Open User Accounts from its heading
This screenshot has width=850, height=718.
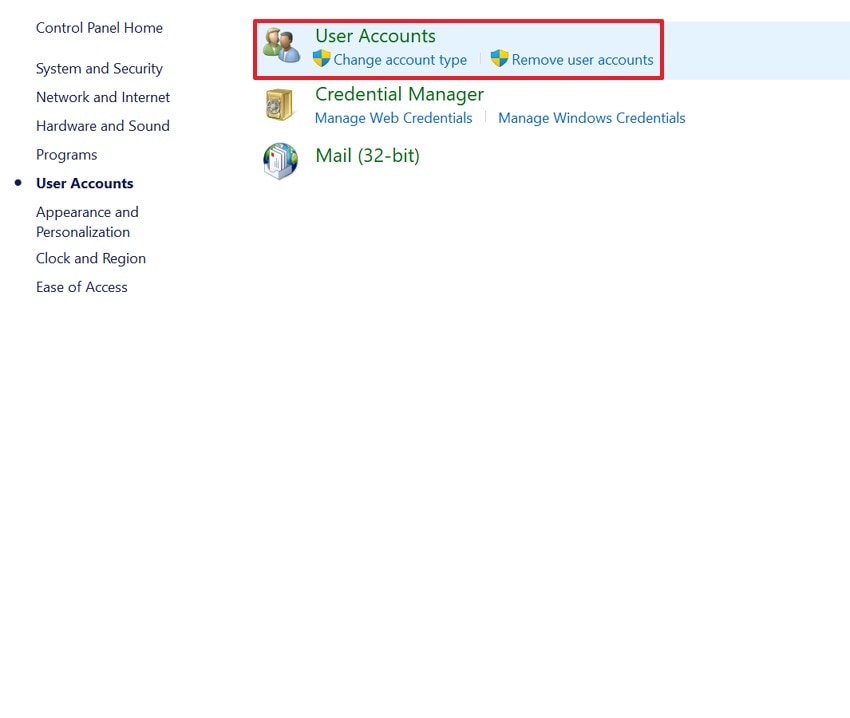(375, 36)
